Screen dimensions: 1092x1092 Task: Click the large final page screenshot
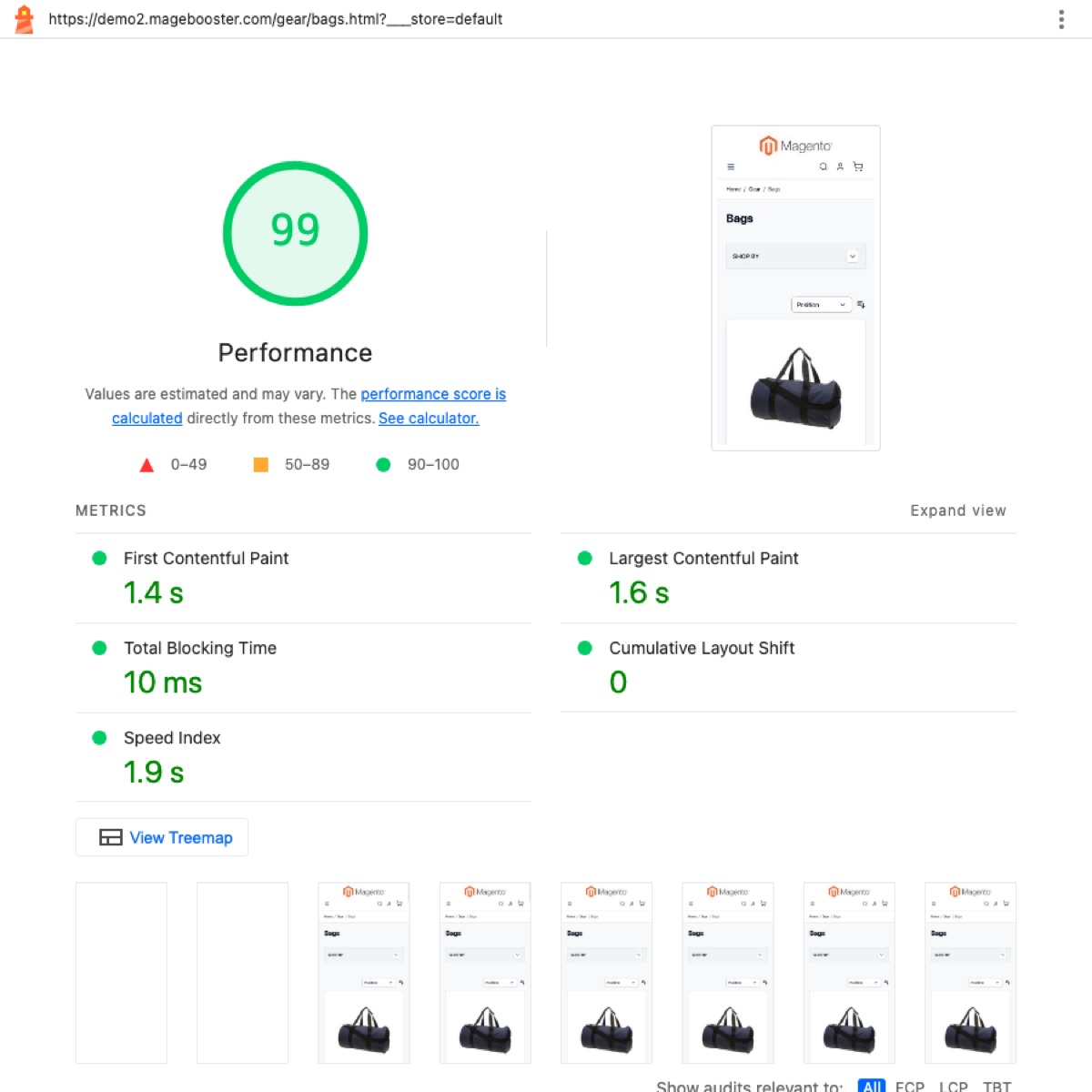tap(795, 288)
